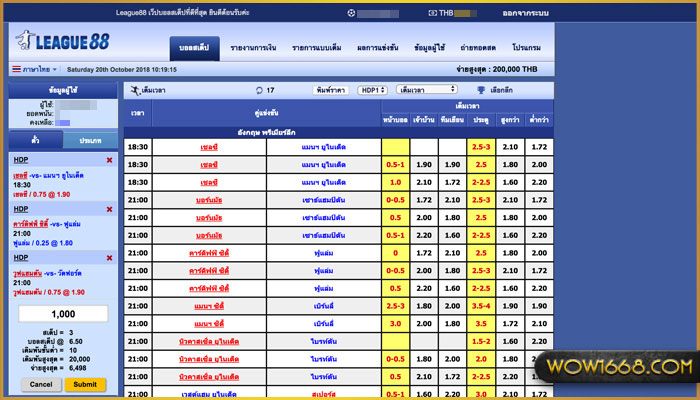
Task: Remove the third HDP bet from slip
Action: [x=109, y=257]
